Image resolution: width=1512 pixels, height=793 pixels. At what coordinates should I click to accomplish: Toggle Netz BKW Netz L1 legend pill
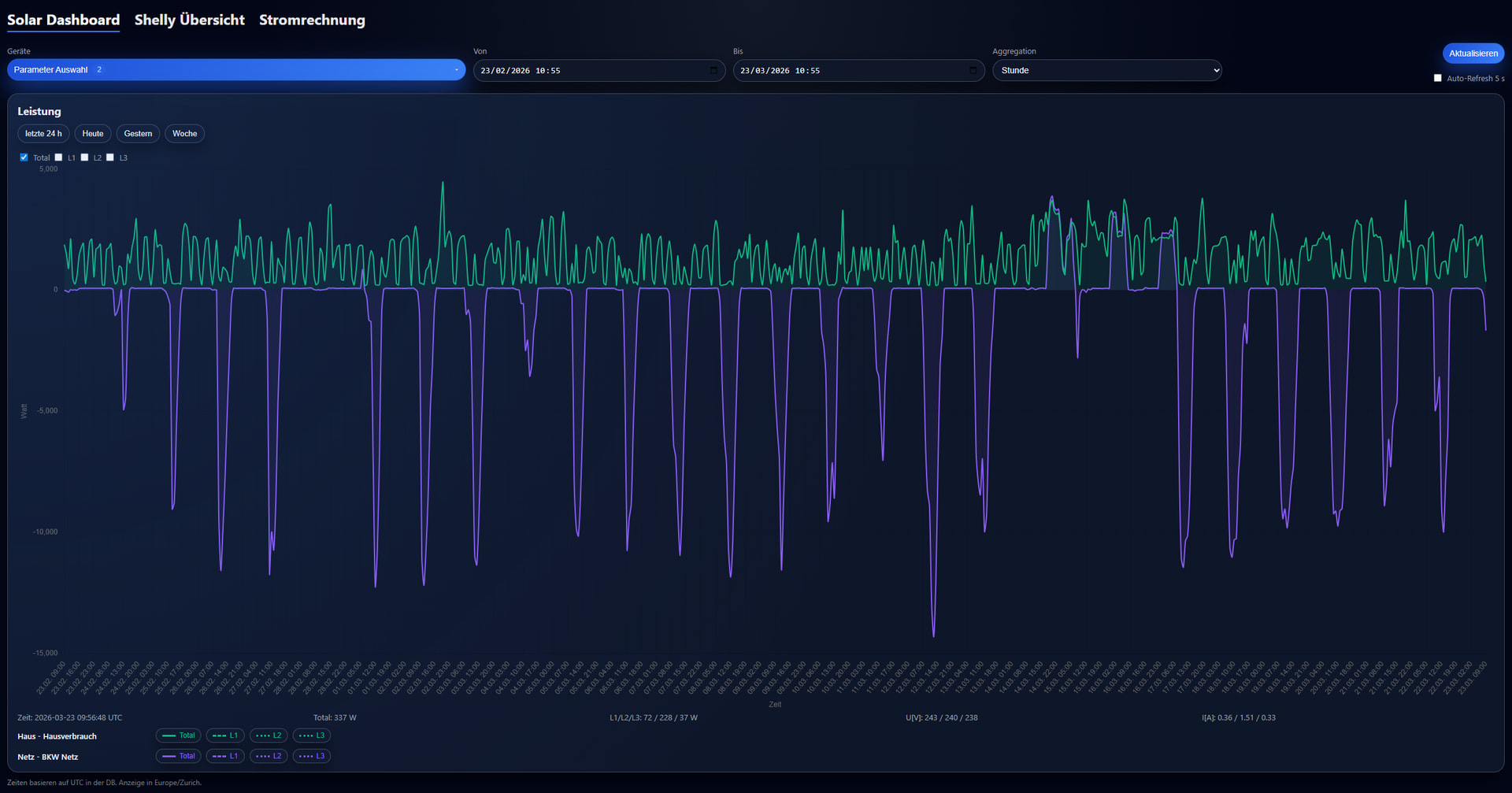click(225, 756)
